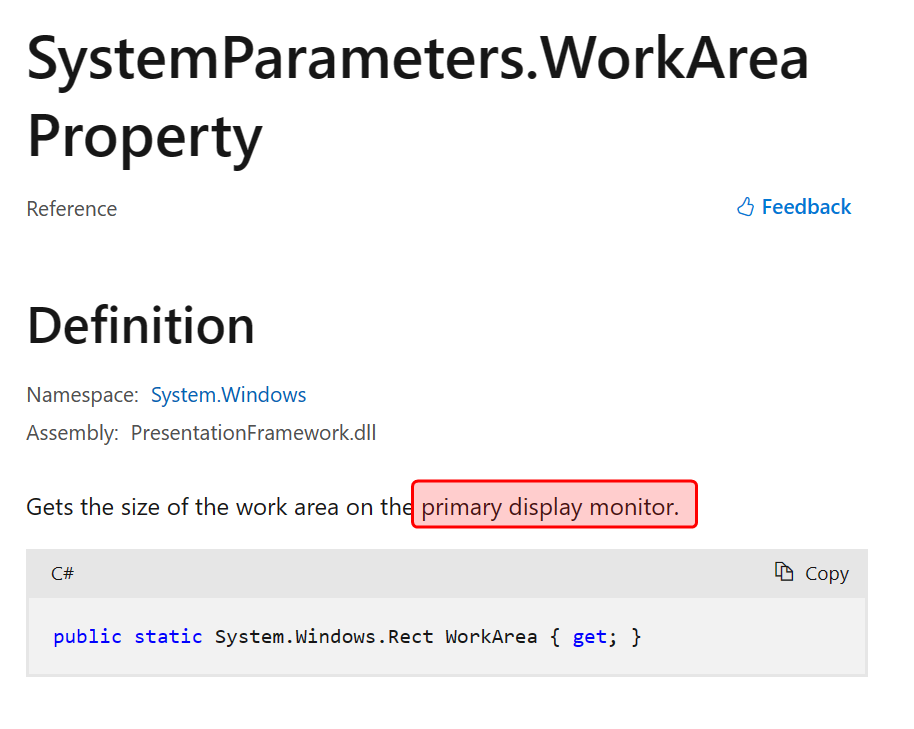This screenshot has height=729, width=914.
Task: Click the 'Namespace:' label
Action: pyautogui.click(x=82, y=395)
